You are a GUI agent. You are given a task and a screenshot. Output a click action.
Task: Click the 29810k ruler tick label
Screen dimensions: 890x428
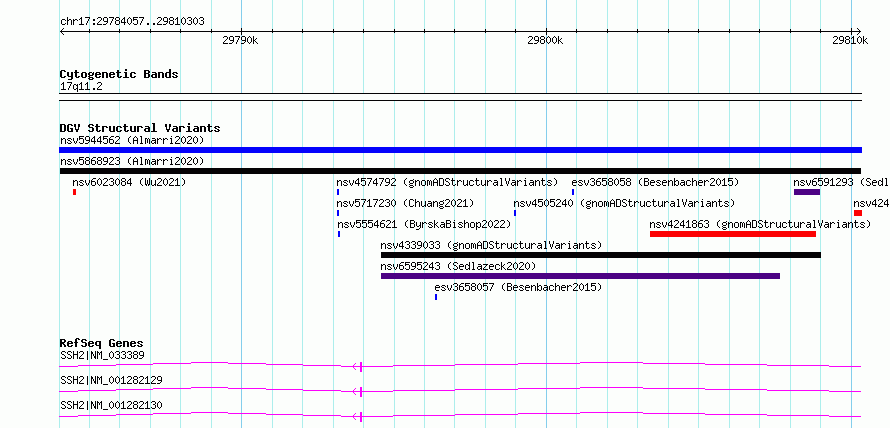(x=850, y=40)
